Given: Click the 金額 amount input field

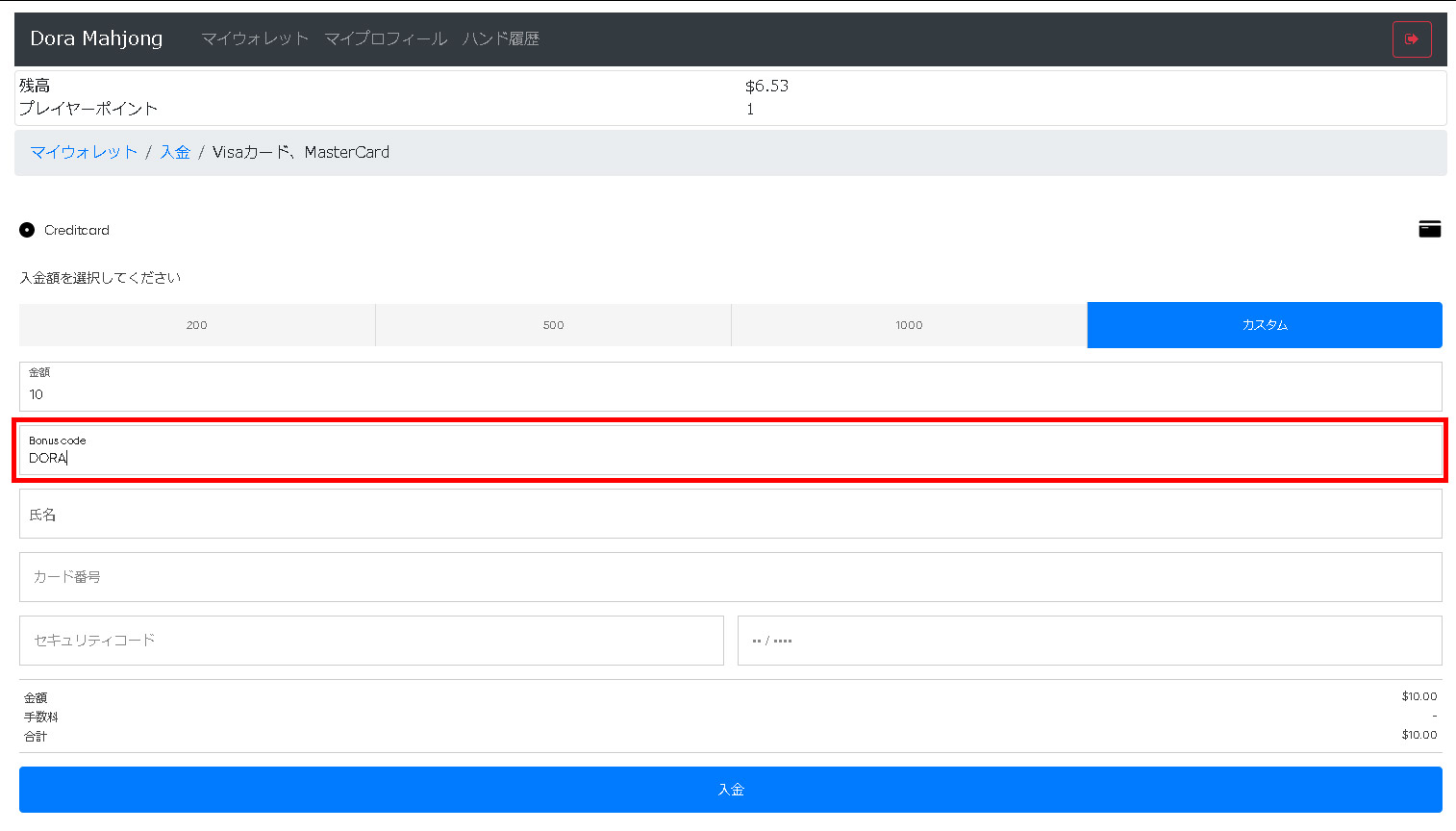Looking at the screenshot, I should 731,387.
